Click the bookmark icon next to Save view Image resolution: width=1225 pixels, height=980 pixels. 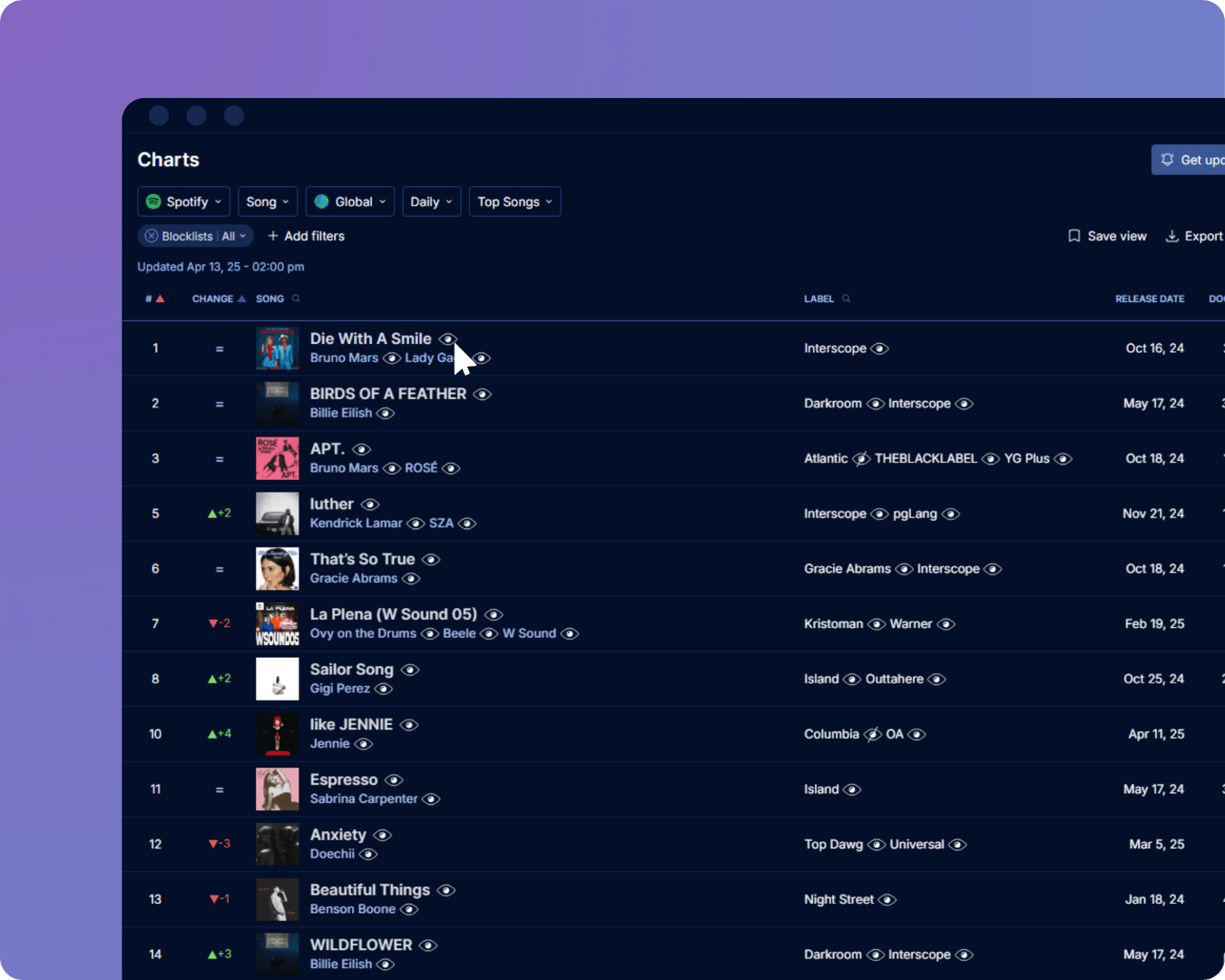[1073, 235]
